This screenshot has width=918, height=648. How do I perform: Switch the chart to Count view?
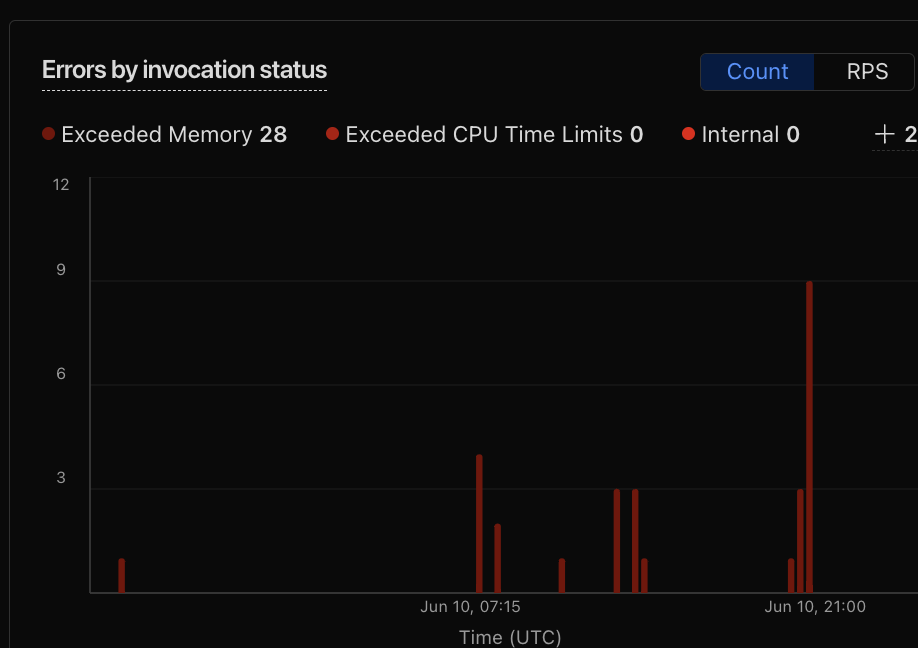(x=757, y=72)
